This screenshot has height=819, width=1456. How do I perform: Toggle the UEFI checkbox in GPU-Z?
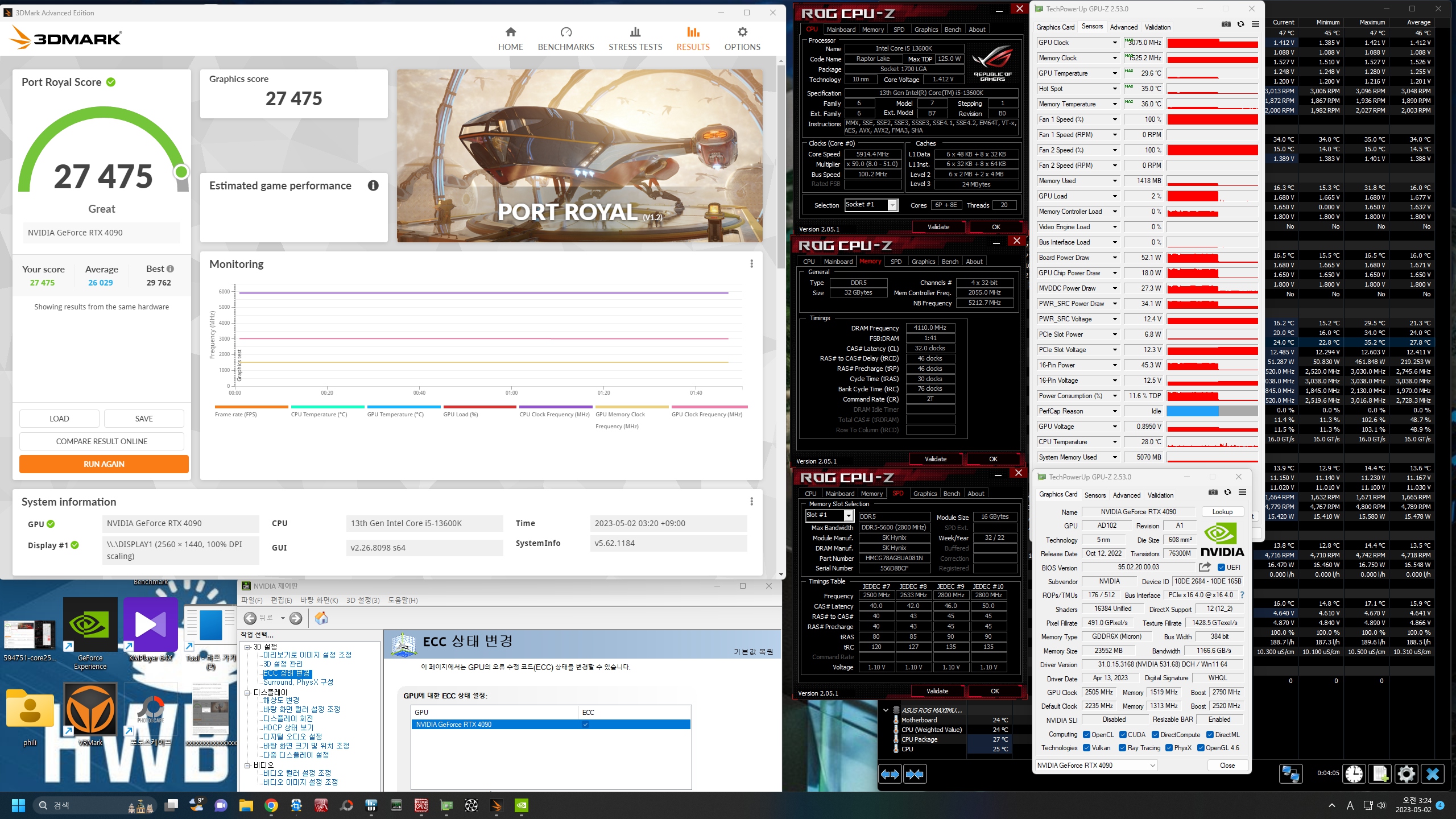click(1221, 567)
